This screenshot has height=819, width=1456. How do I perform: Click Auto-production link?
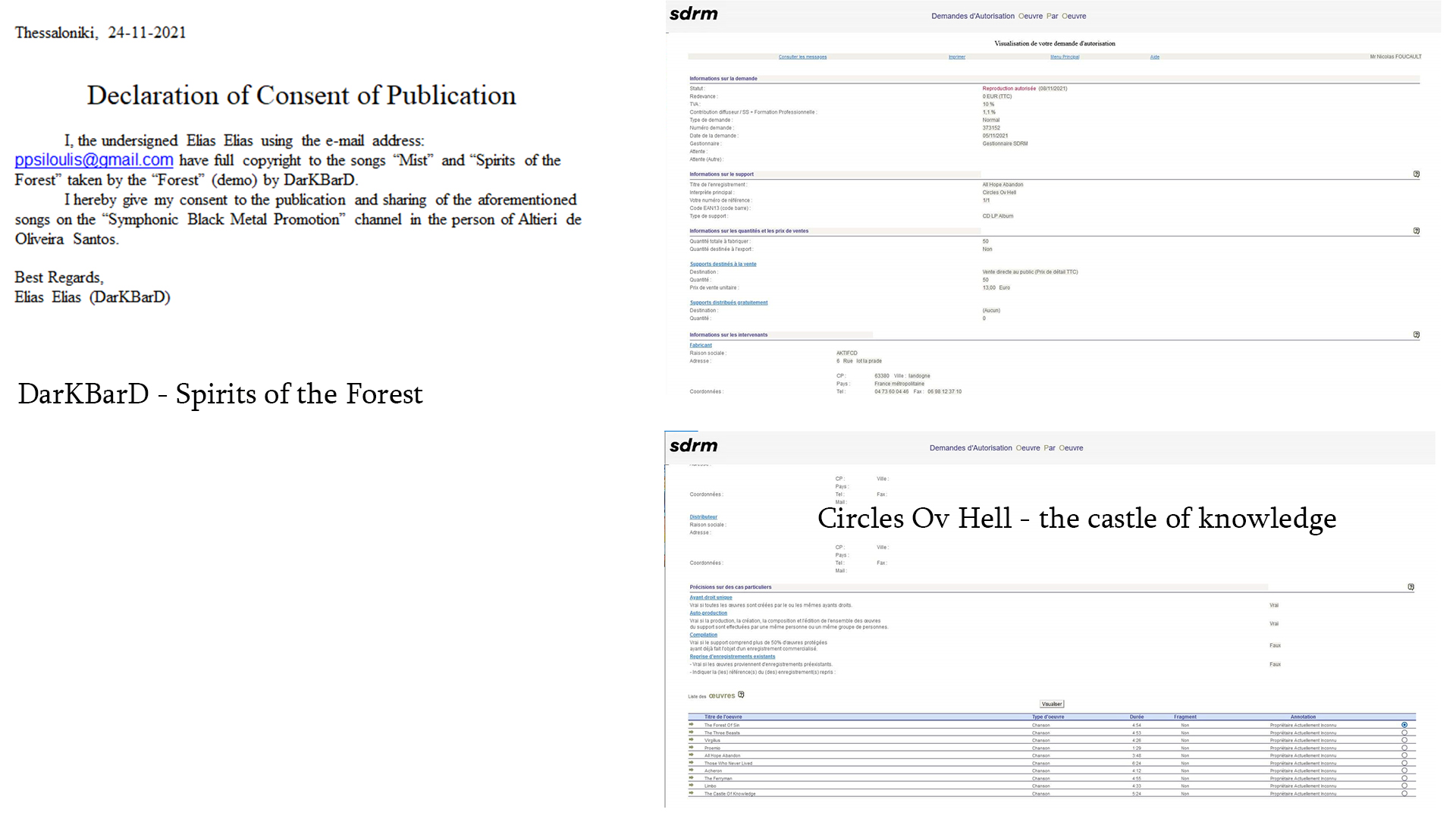point(708,613)
